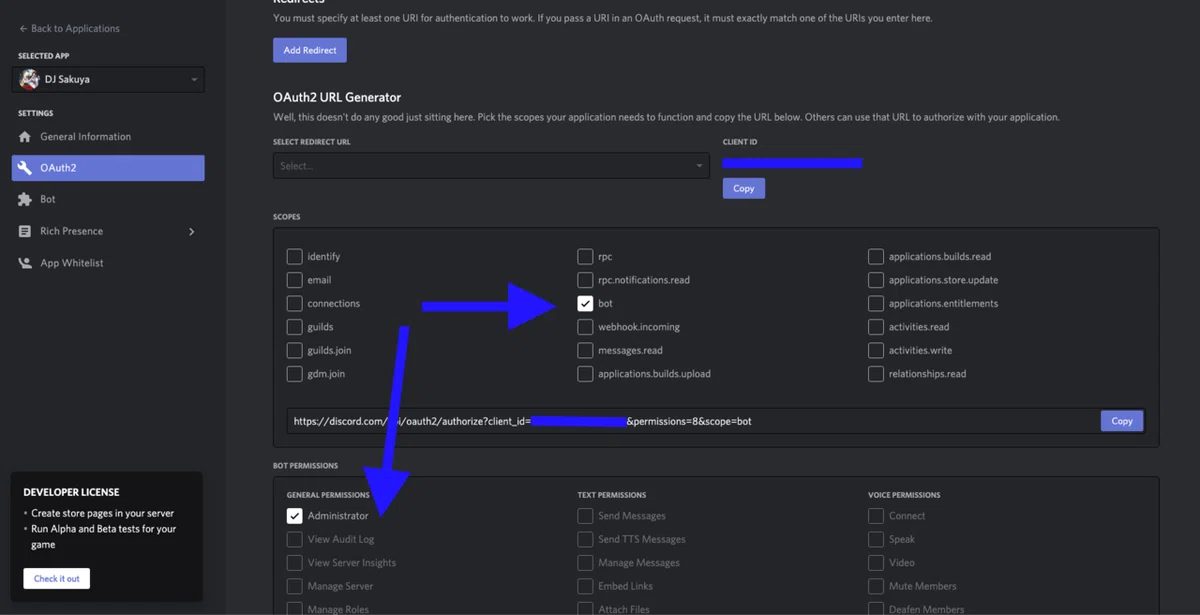Uncheck the bot scope

[x=585, y=304]
